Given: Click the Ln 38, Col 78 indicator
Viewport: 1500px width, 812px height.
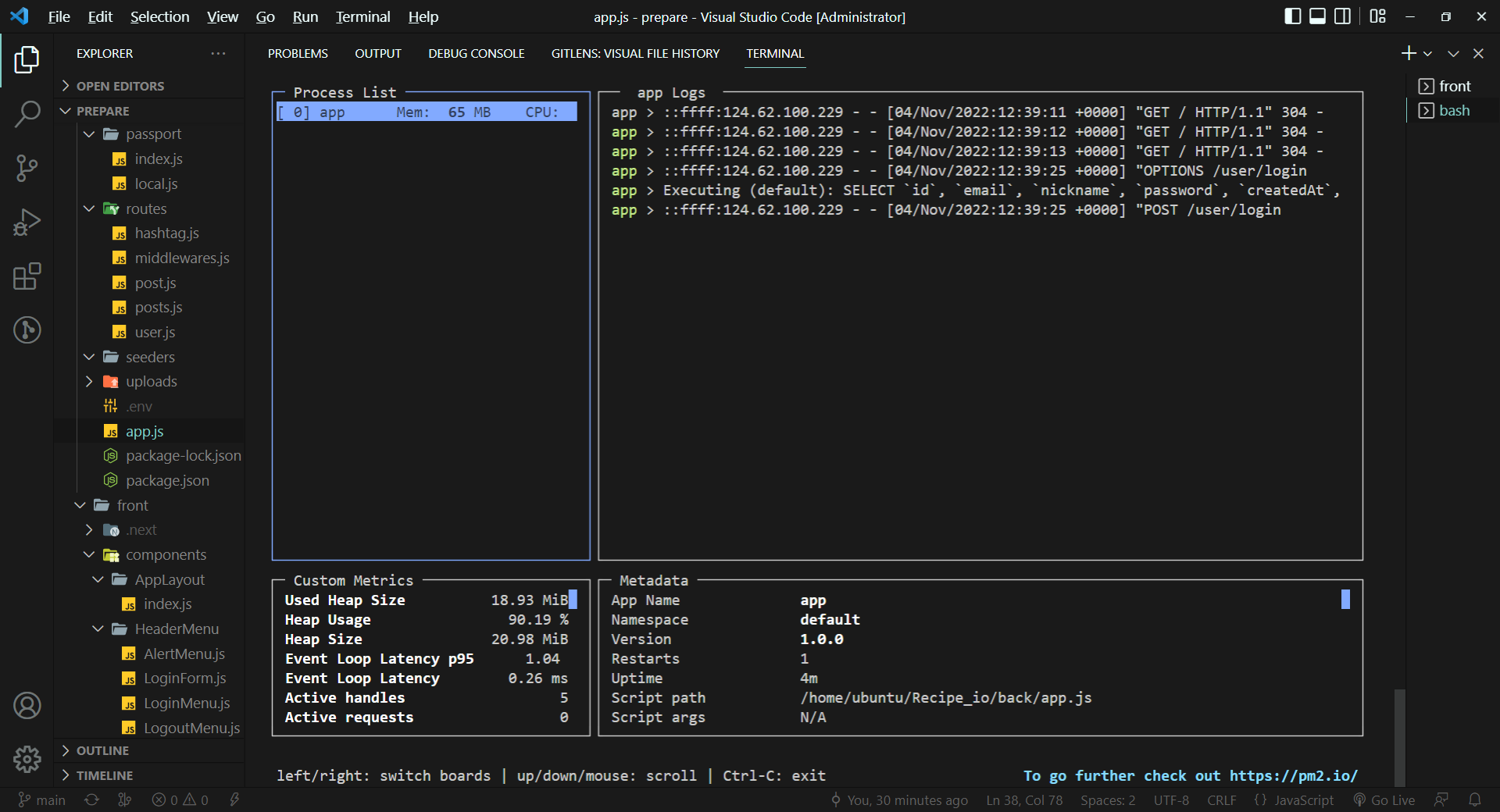Looking at the screenshot, I should point(1024,800).
